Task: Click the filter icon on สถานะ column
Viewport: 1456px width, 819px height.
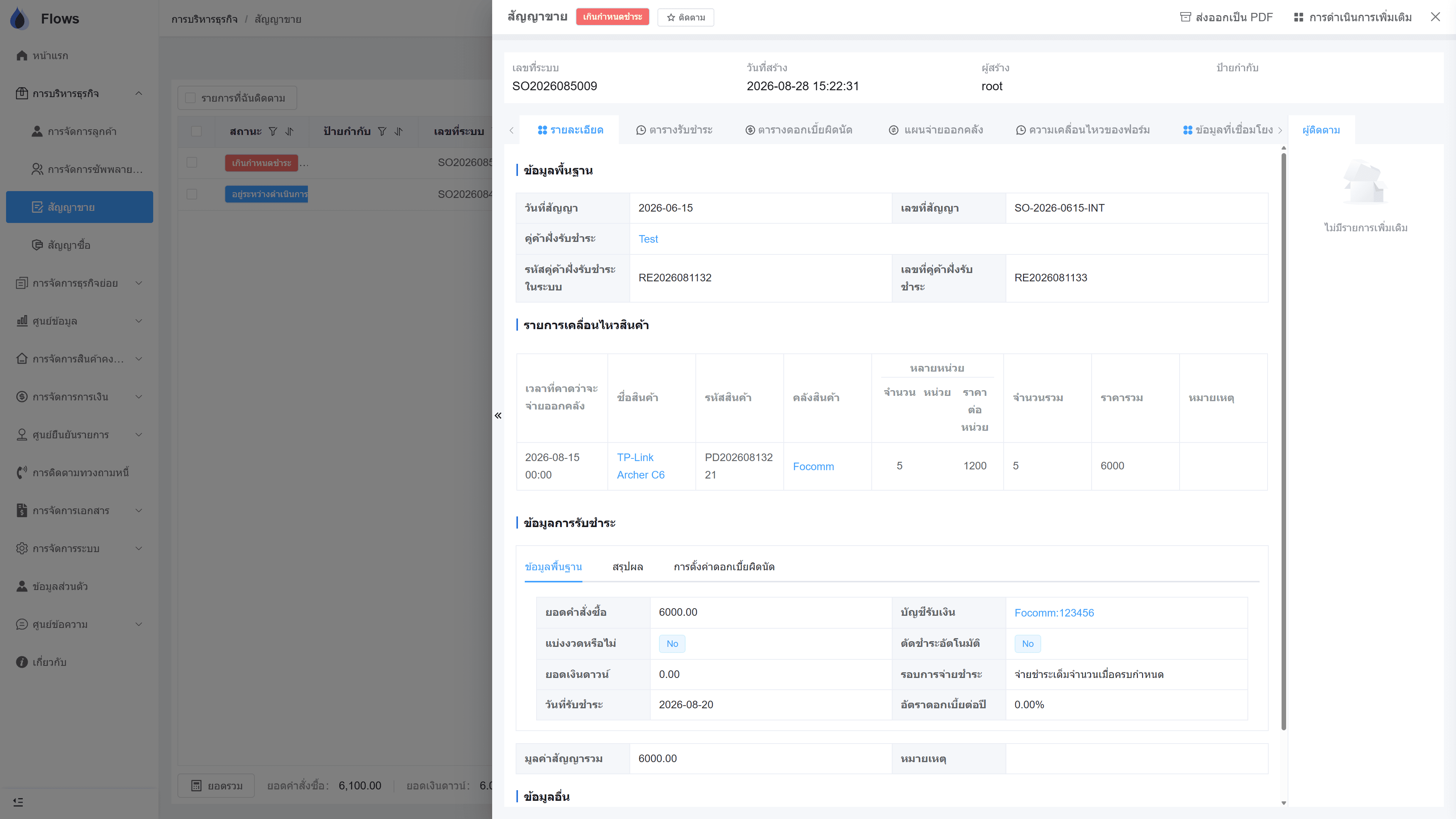Action: coord(273,131)
